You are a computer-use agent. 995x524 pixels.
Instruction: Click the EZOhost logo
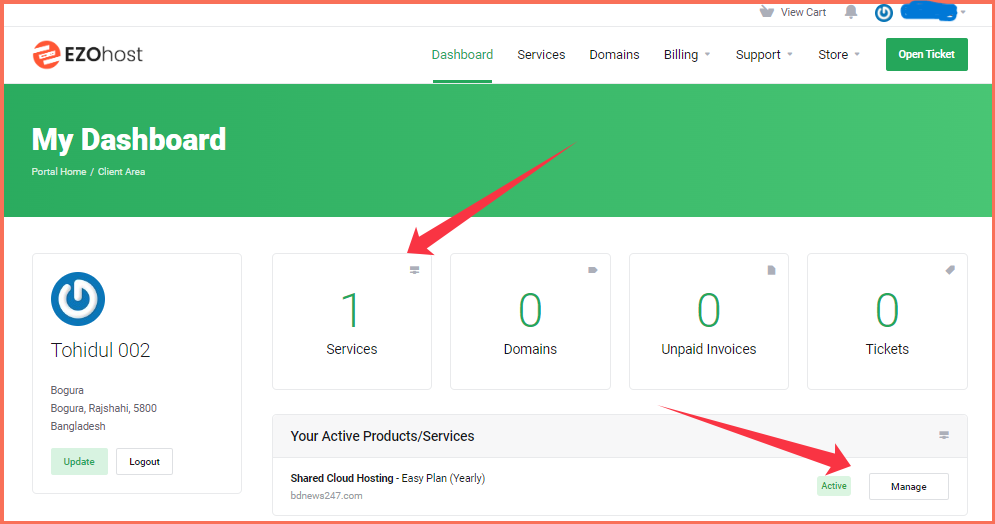click(88, 55)
